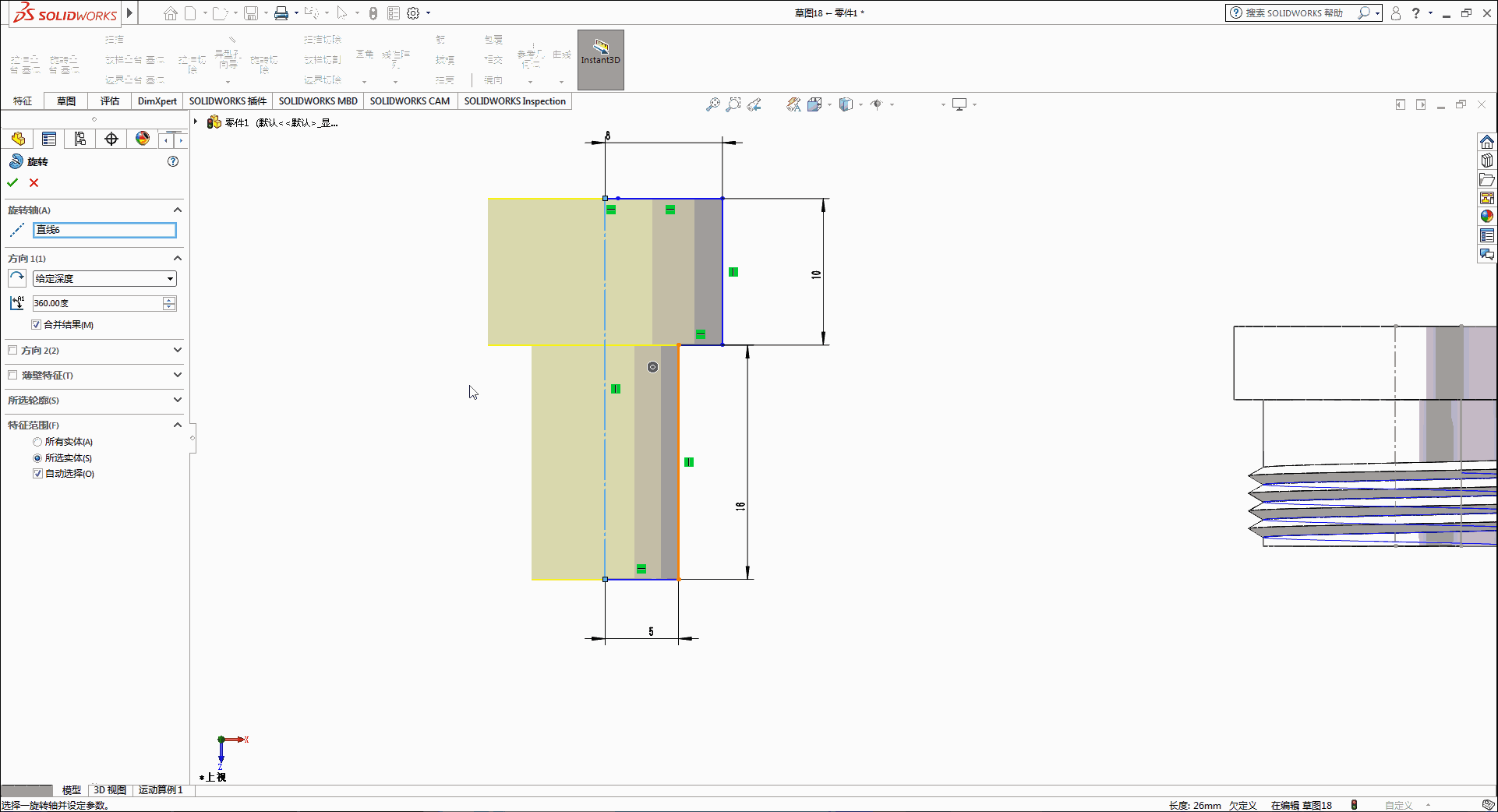This screenshot has height=812, width=1498.
Task: Click the 360.00度 angle input field
Action: click(x=97, y=303)
